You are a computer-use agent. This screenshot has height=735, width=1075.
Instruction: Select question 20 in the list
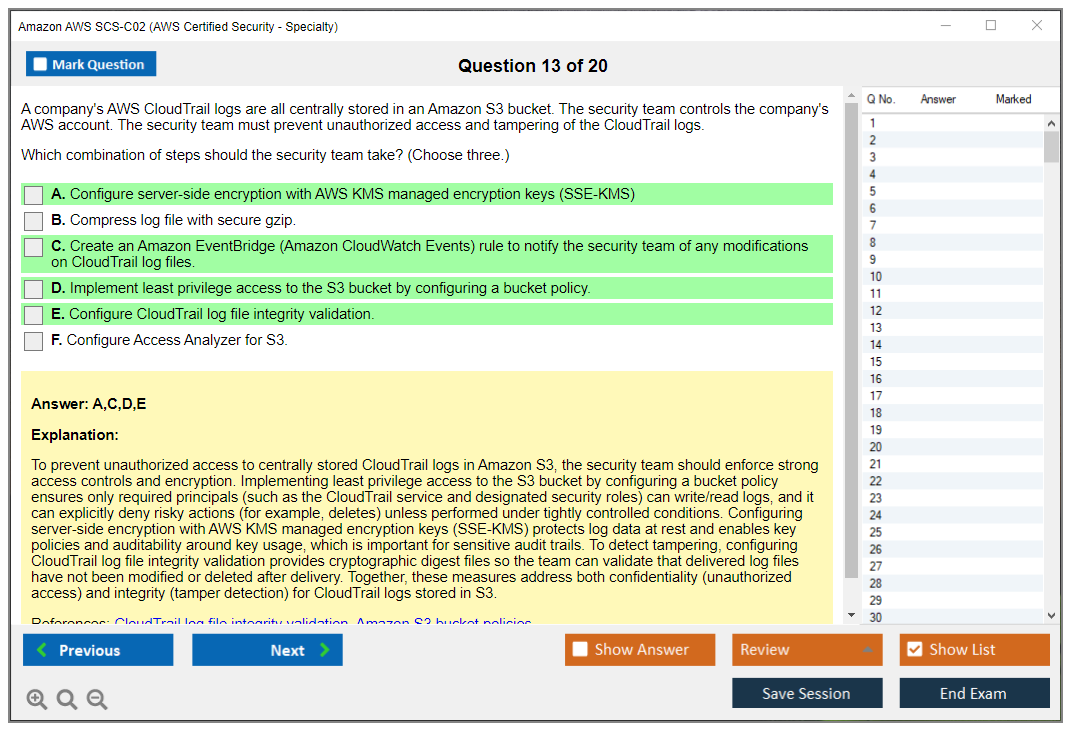pyautogui.click(x=876, y=447)
